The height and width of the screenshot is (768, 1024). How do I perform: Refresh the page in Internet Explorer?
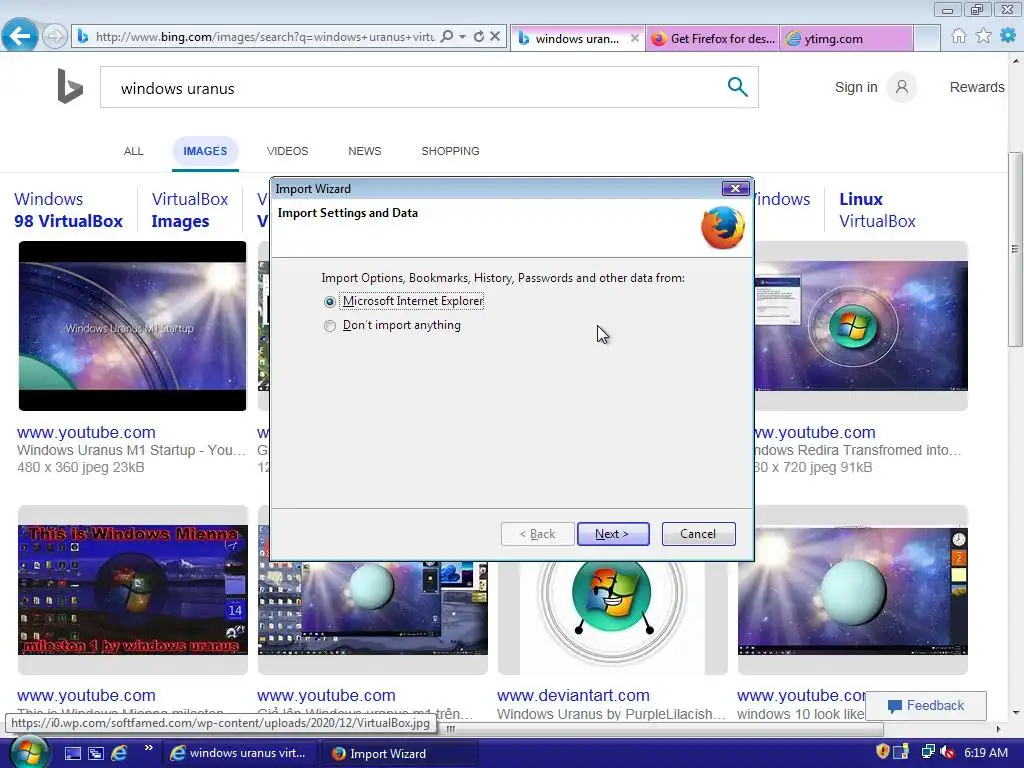479,37
